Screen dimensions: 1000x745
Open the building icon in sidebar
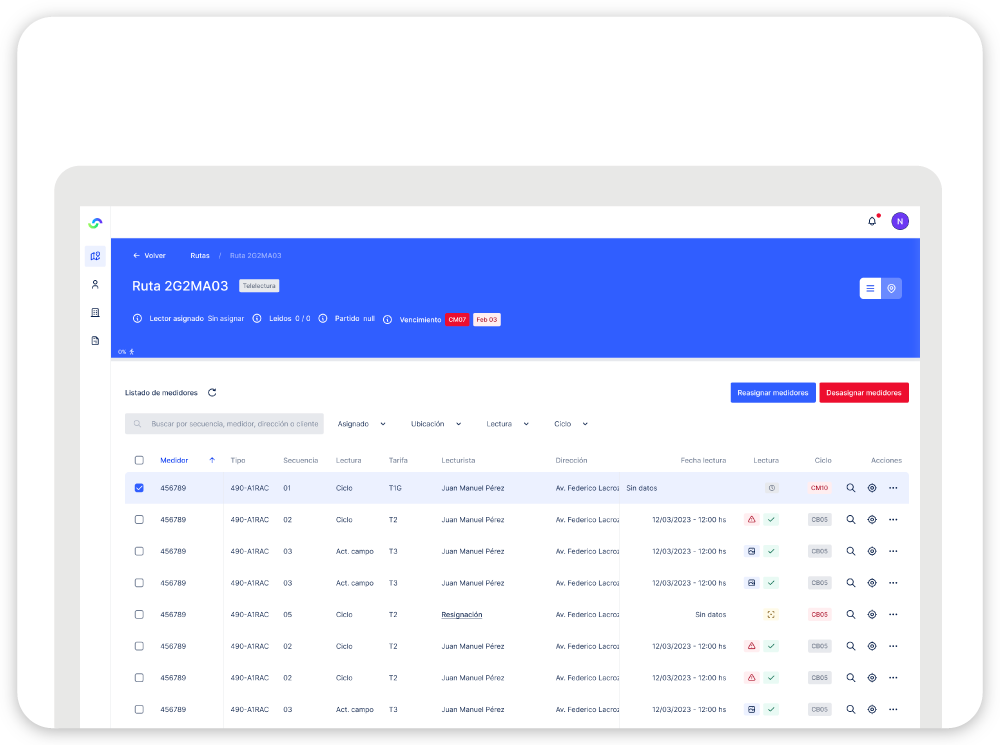point(95,312)
